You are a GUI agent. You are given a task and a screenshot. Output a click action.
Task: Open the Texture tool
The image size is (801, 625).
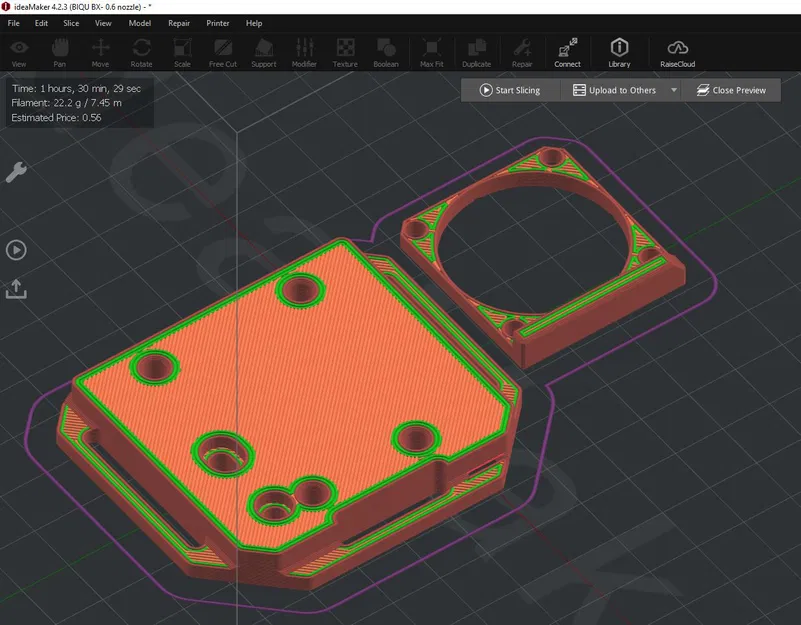click(345, 53)
